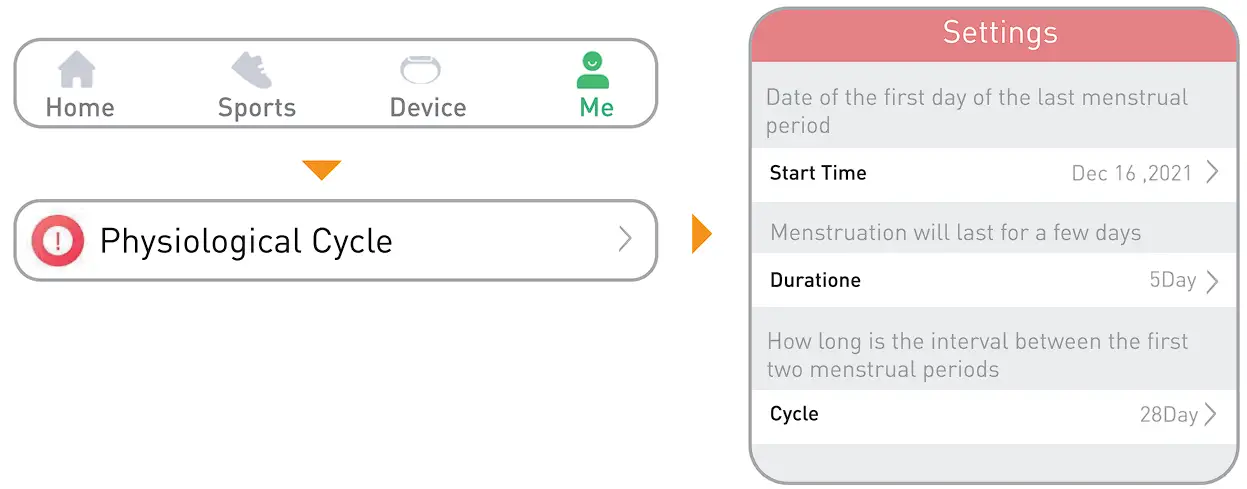Tap the green Me person icon

click(x=593, y=70)
